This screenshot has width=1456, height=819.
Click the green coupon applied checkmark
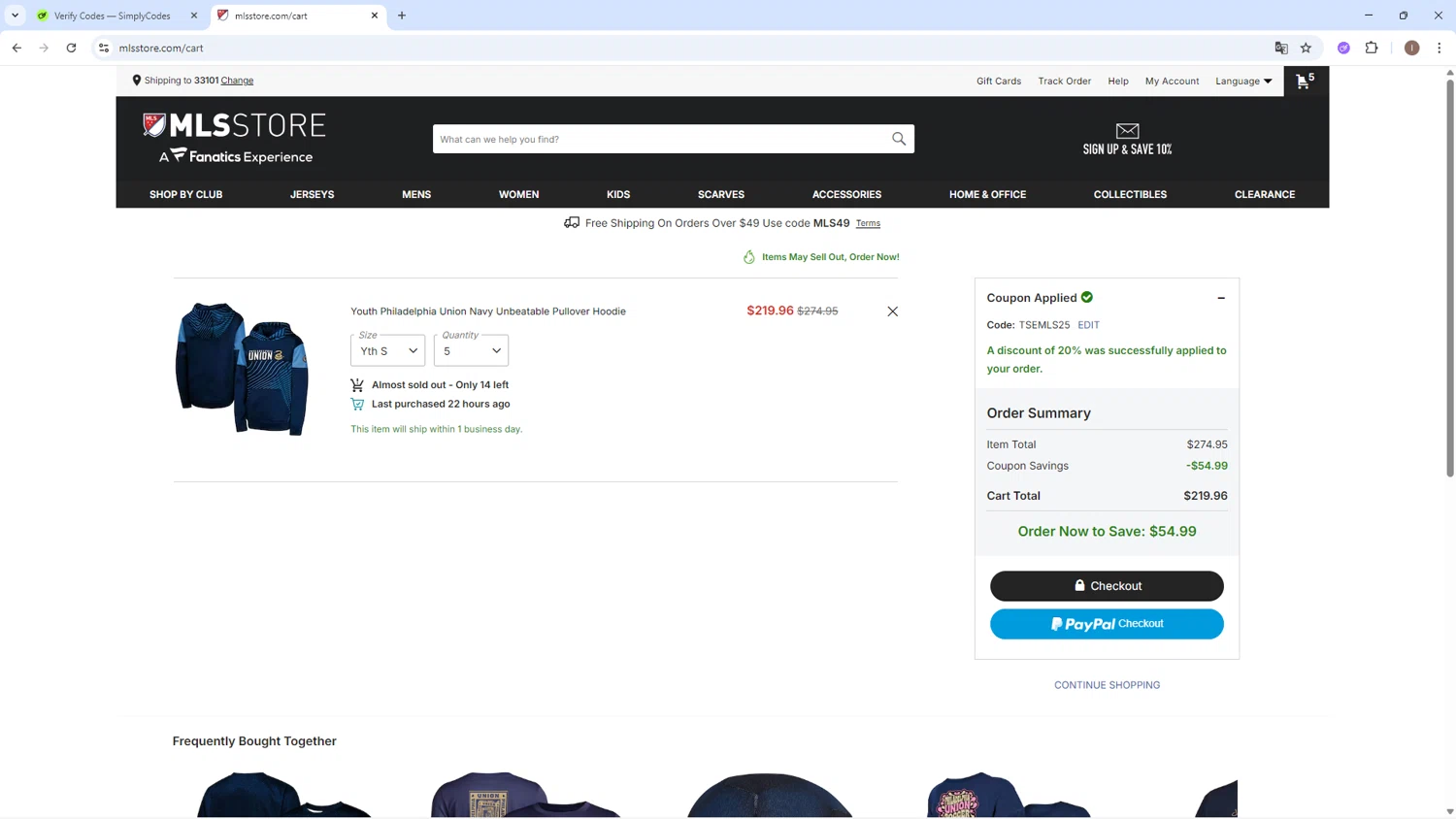[1087, 297]
